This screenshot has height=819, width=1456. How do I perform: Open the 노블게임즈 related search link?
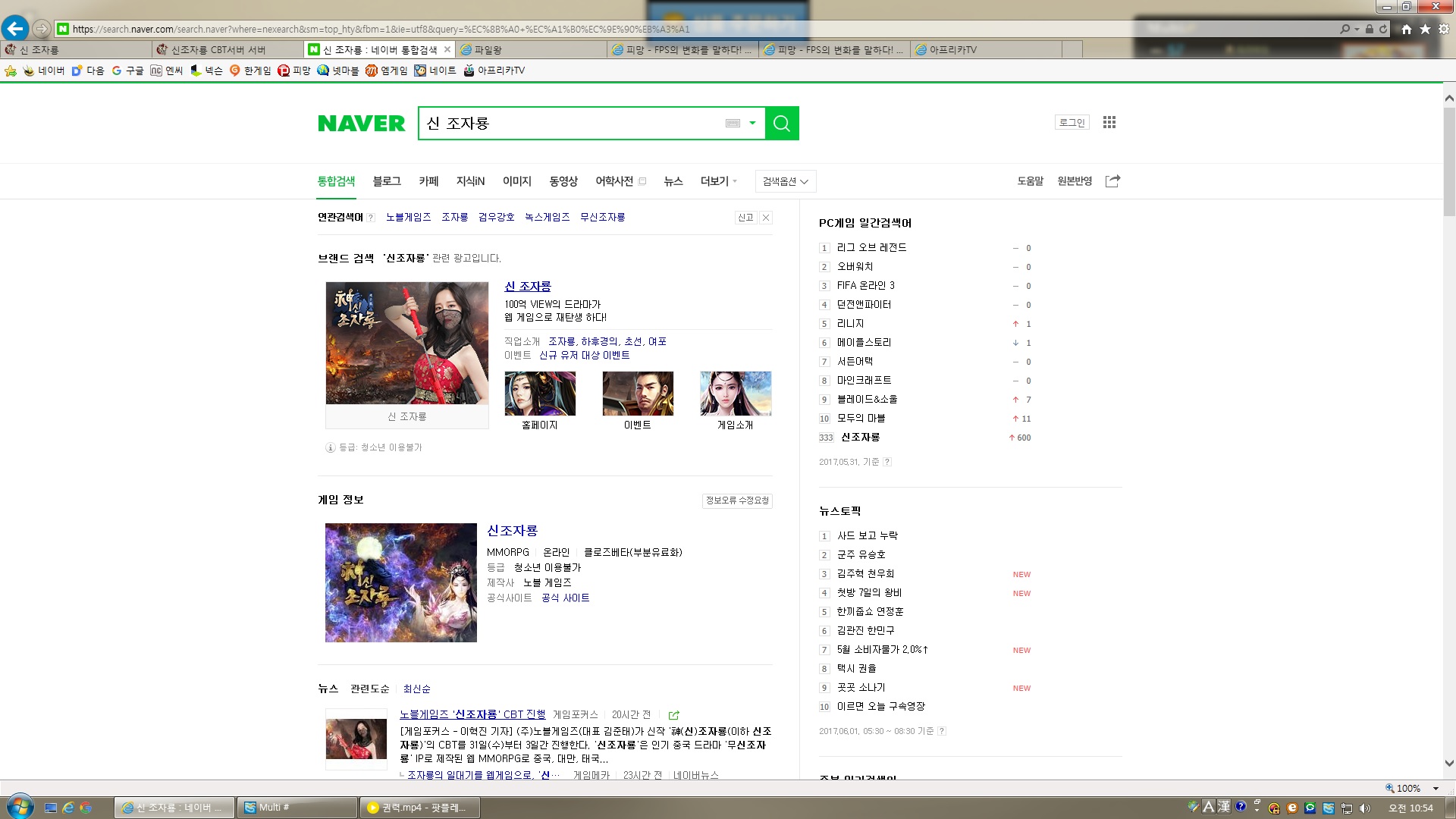(x=408, y=217)
